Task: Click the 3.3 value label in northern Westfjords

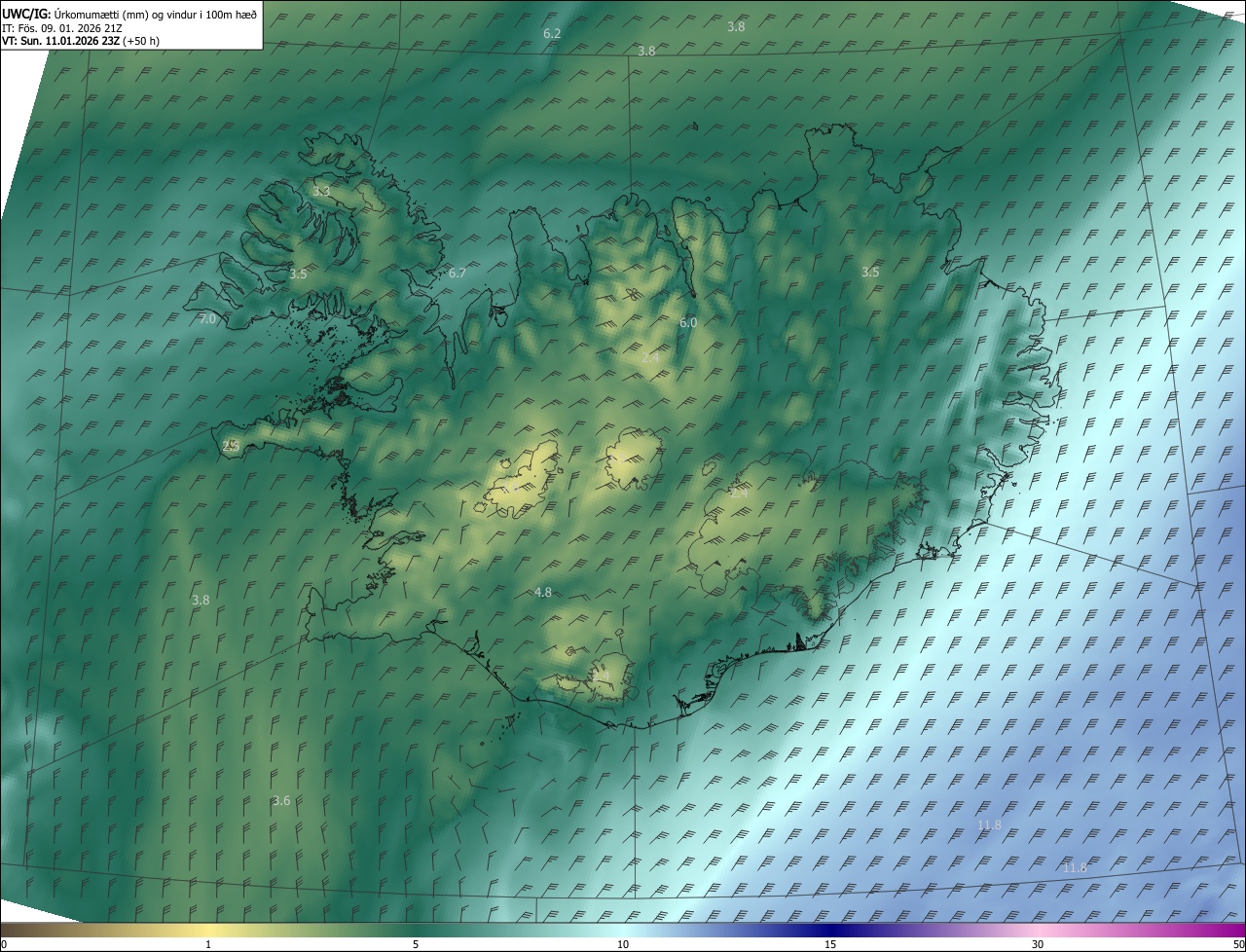Action: click(x=321, y=192)
